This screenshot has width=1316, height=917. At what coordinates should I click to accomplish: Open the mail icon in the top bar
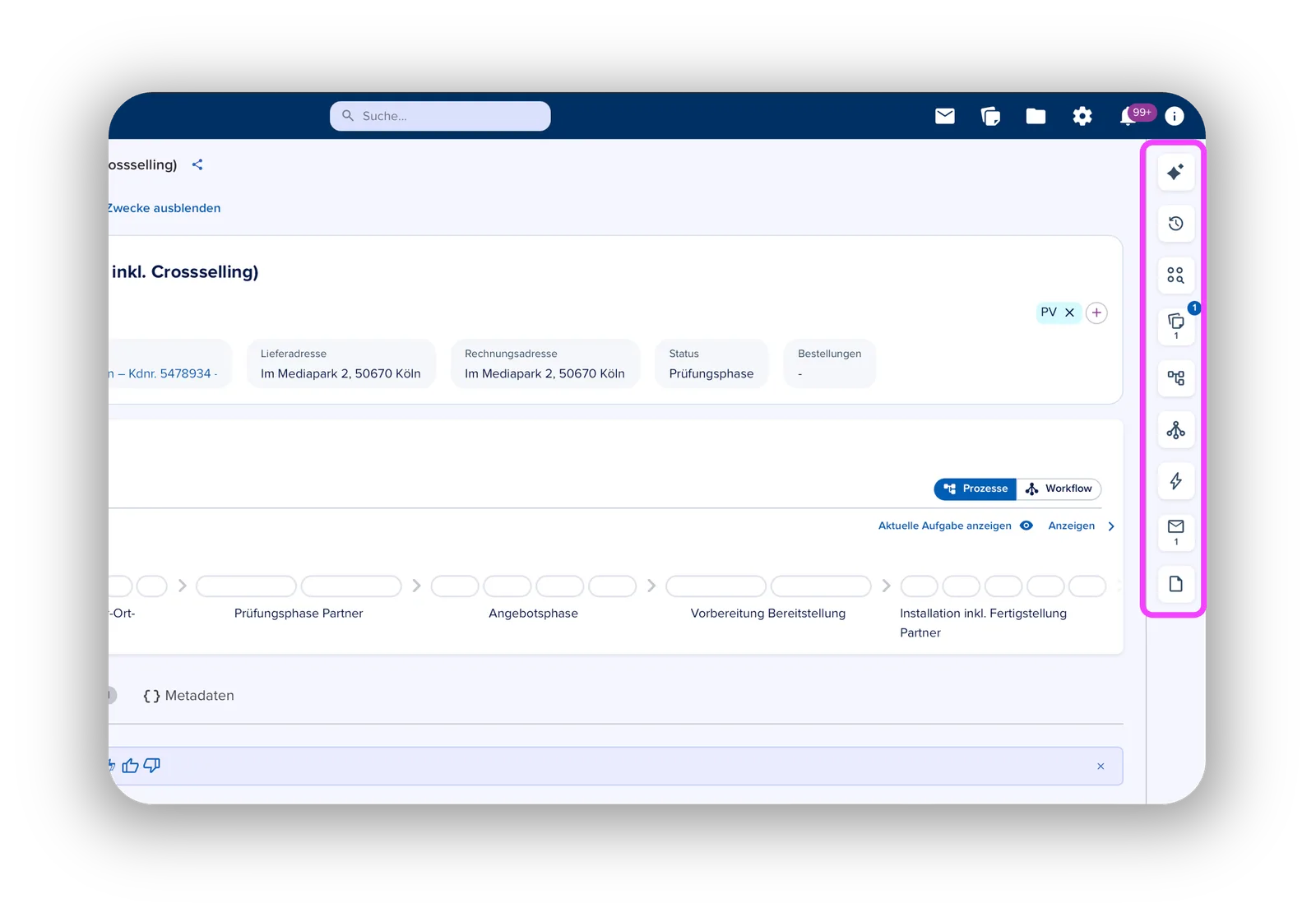[945, 116]
